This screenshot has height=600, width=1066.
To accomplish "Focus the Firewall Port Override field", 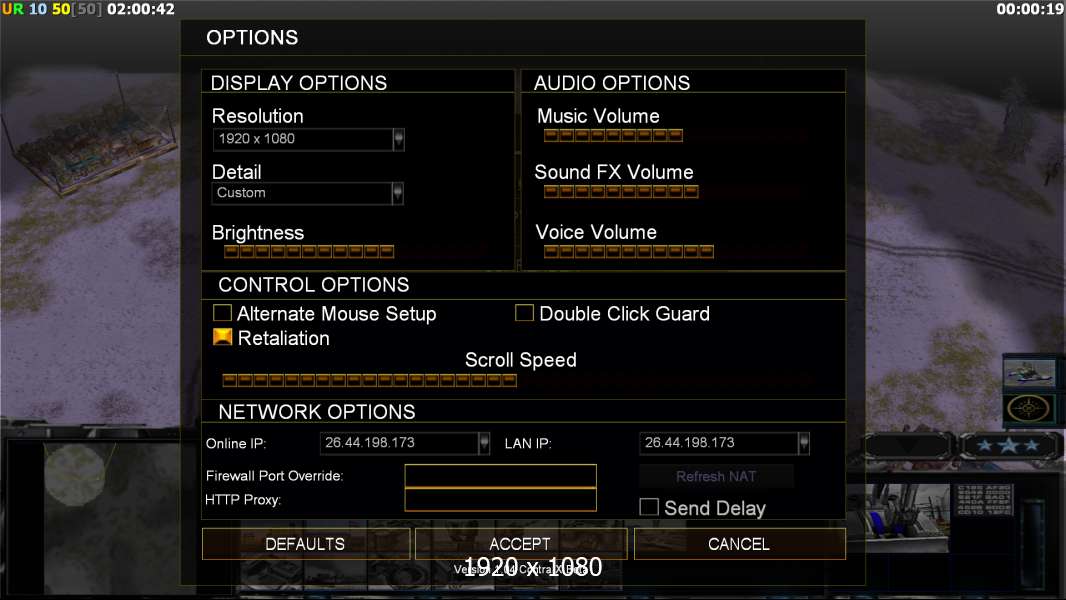I will pyautogui.click(x=500, y=476).
